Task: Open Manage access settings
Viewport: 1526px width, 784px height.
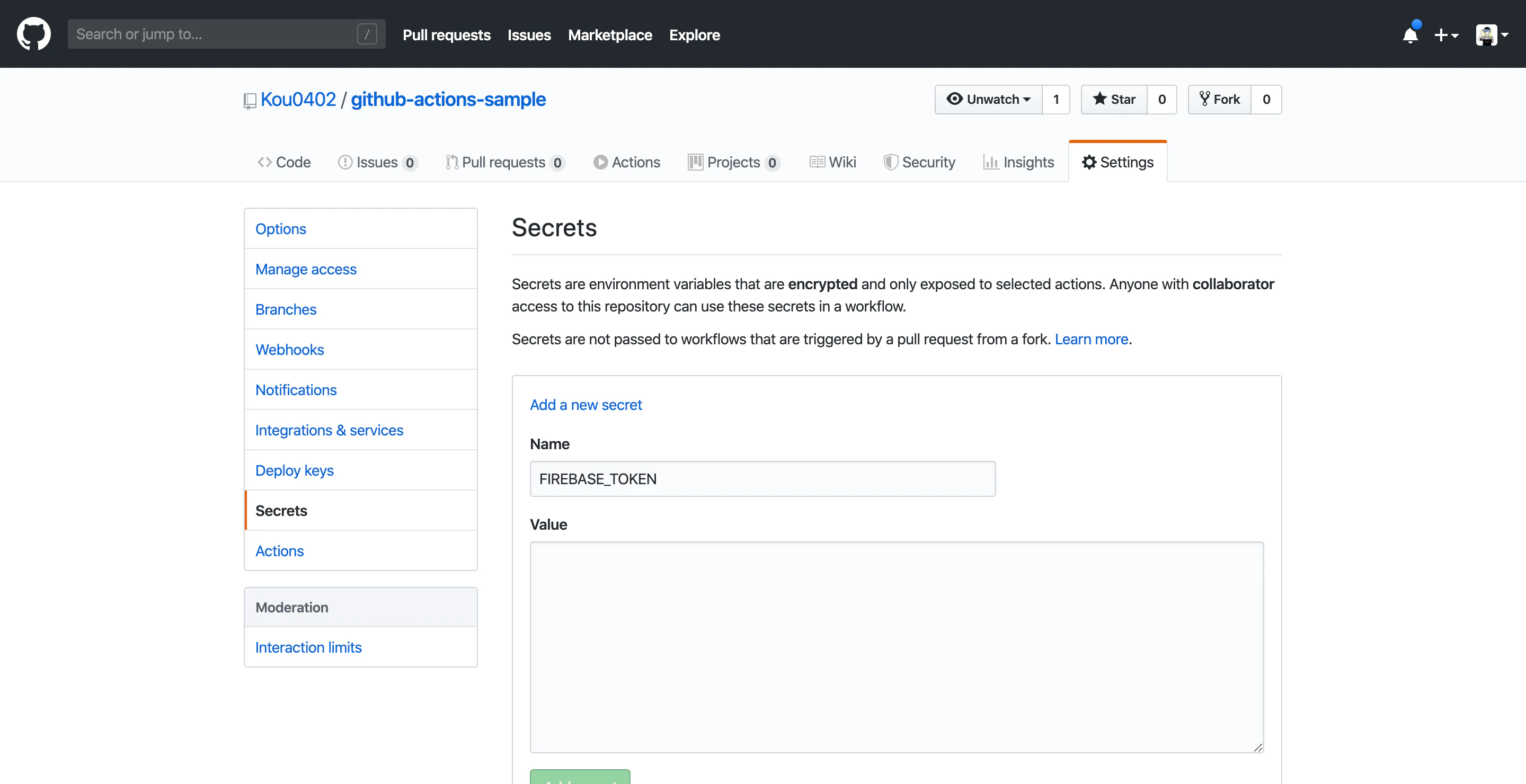Action: (x=360, y=269)
